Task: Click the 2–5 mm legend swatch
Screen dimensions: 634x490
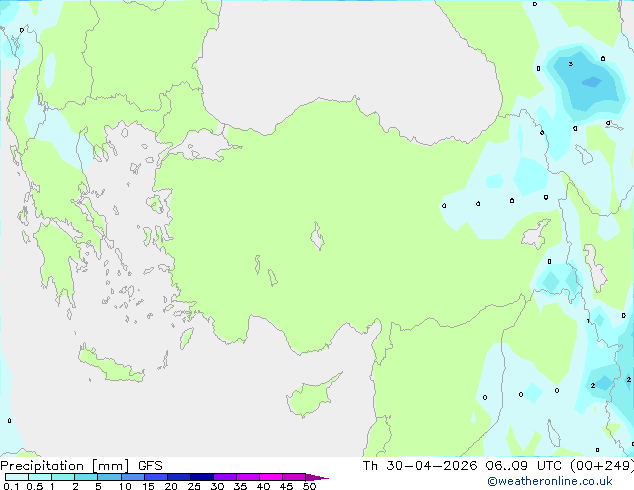Action: [x=86, y=477]
